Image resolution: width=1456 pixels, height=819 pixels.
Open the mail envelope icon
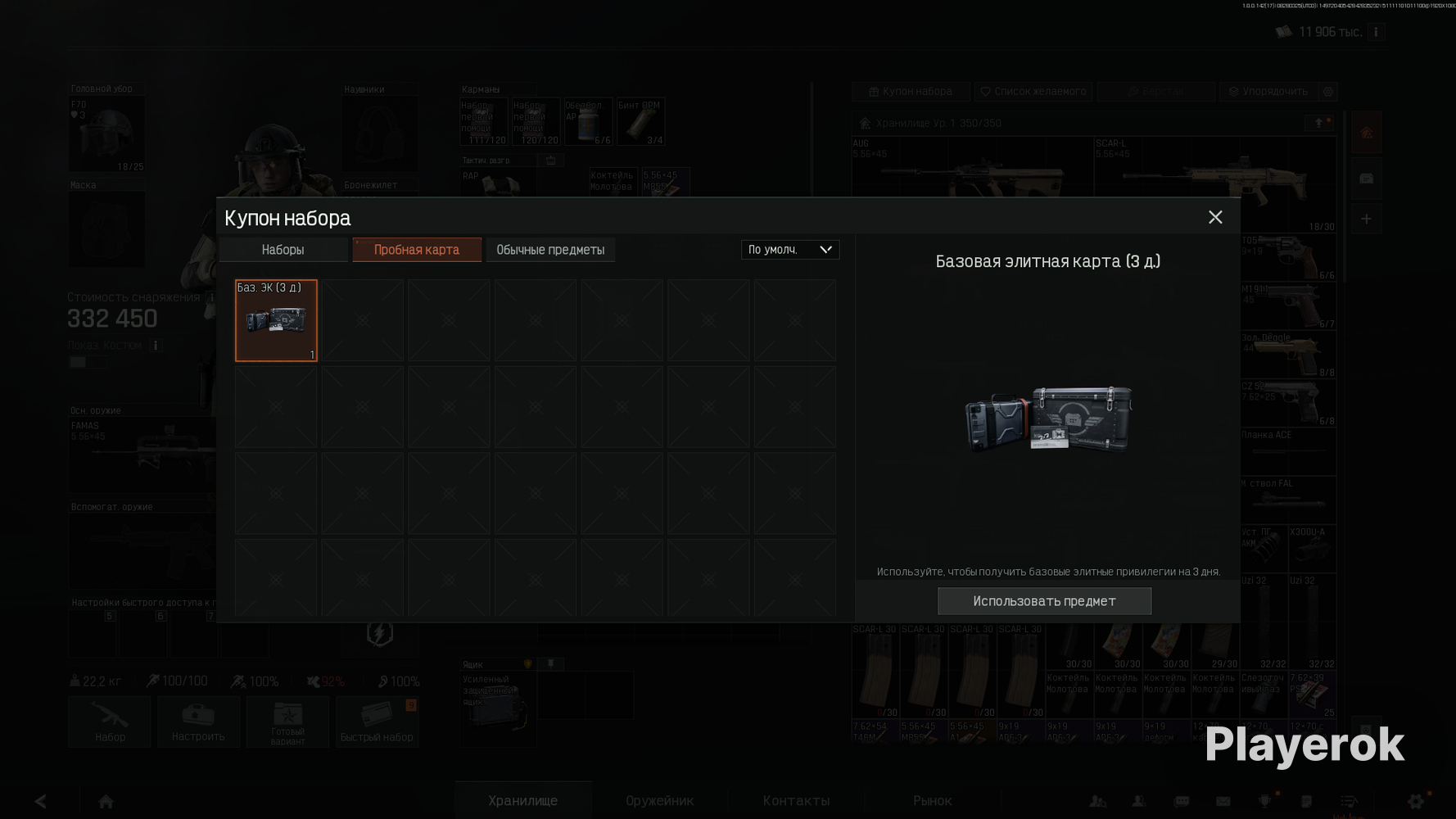[x=1223, y=801]
